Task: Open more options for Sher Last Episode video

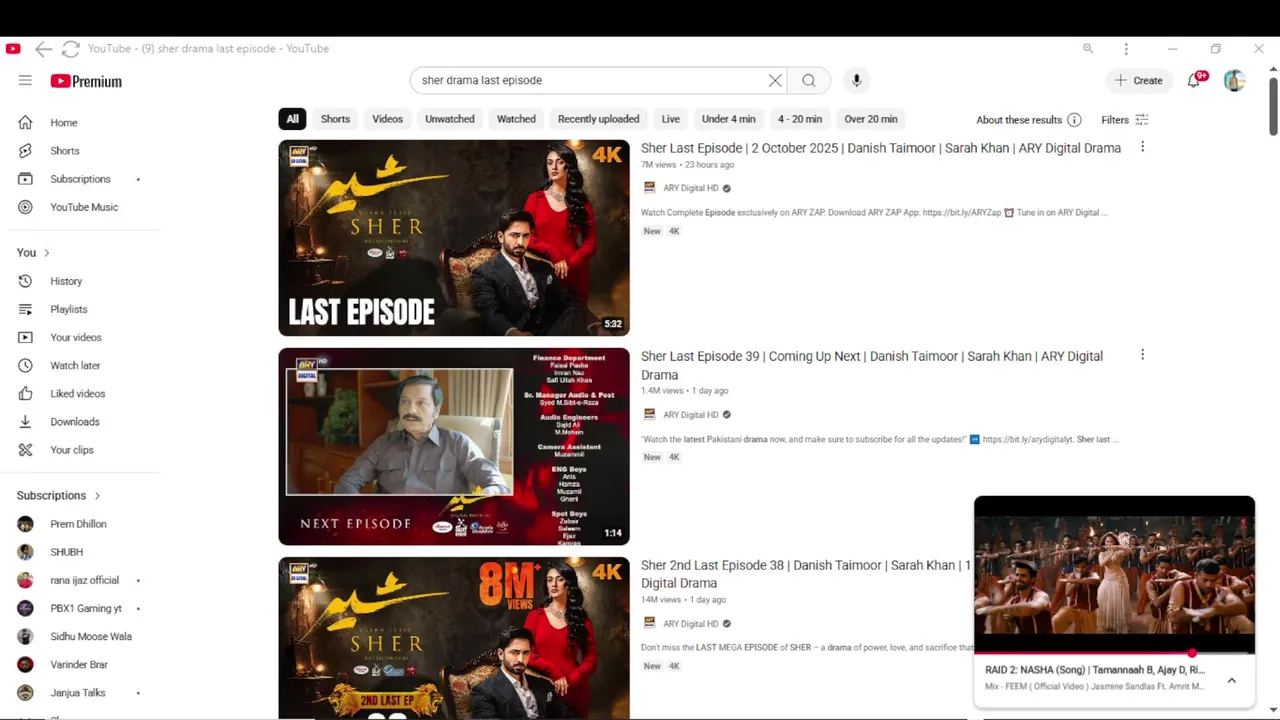Action: tap(1142, 147)
